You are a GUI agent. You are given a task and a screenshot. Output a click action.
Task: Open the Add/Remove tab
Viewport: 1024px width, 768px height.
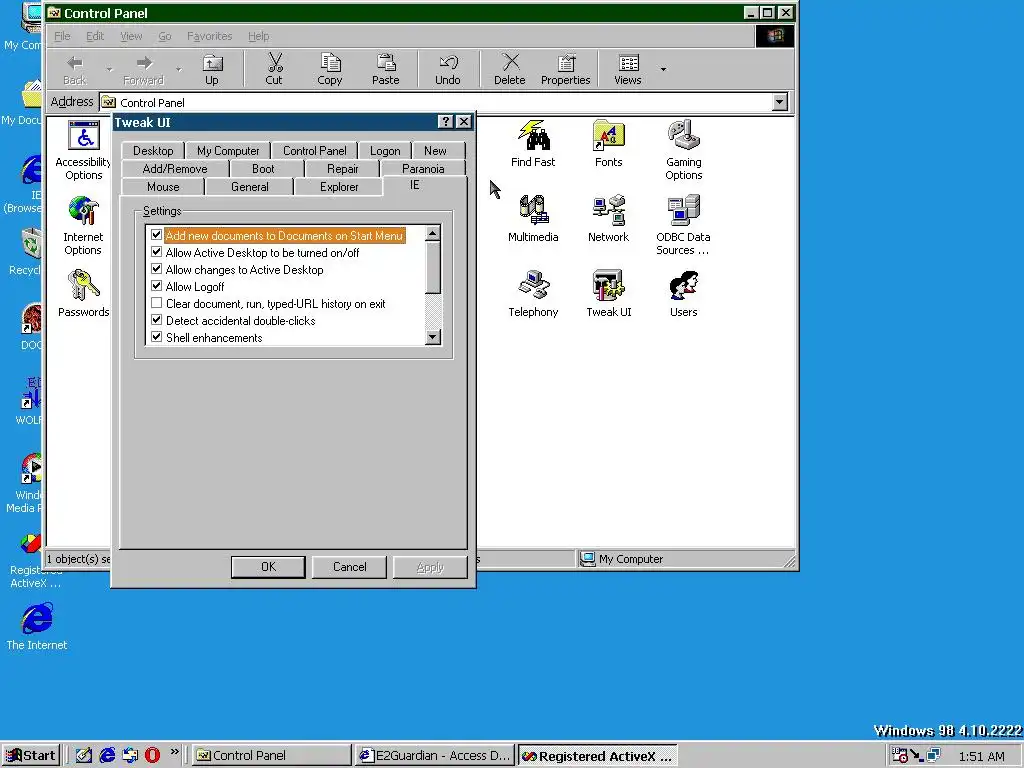(175, 168)
